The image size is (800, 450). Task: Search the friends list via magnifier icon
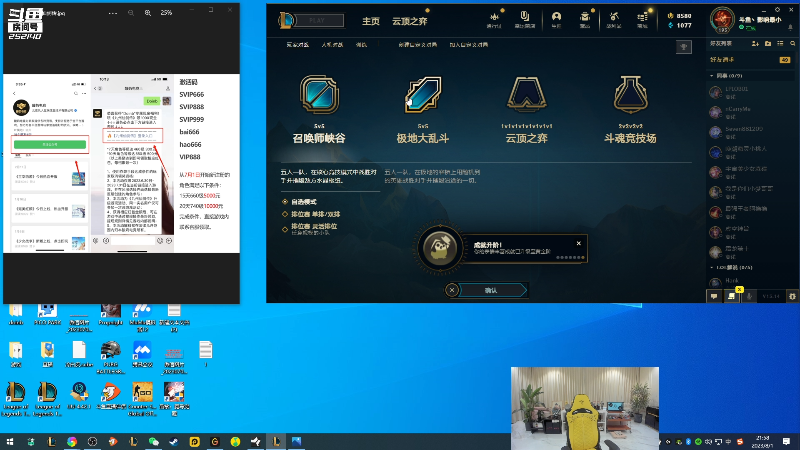tap(792, 44)
